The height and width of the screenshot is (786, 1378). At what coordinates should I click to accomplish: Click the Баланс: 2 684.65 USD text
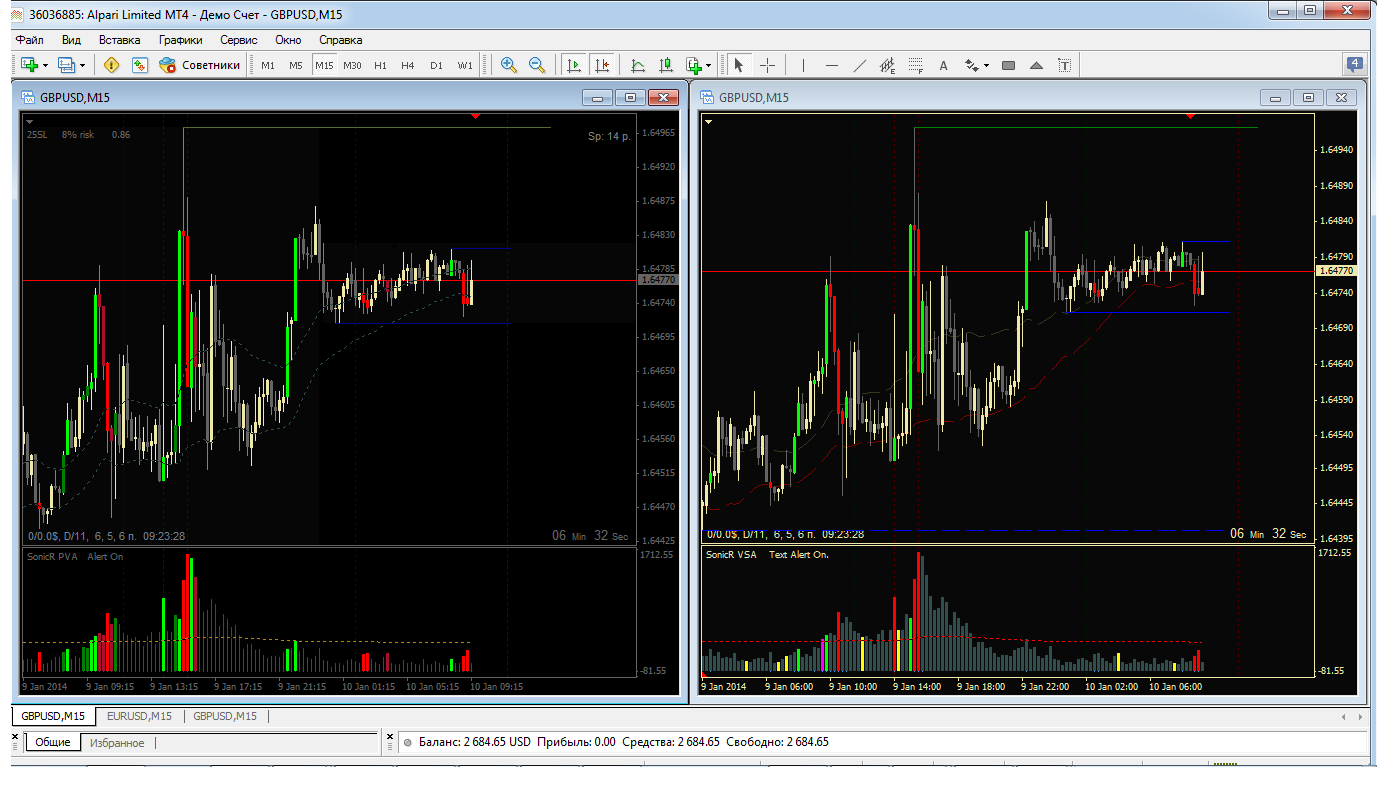coord(474,742)
